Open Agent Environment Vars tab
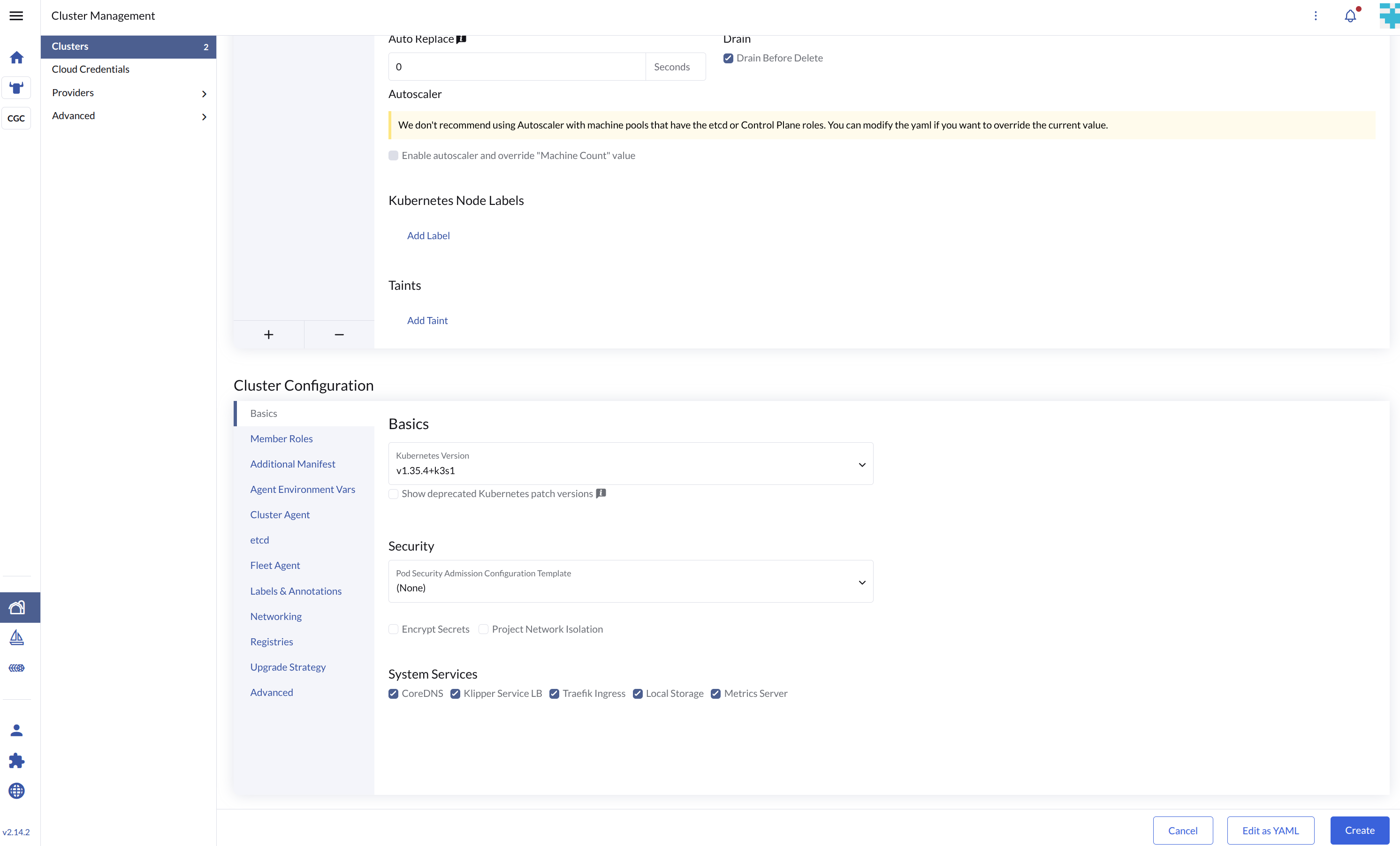The width and height of the screenshot is (1400, 846). click(x=303, y=490)
